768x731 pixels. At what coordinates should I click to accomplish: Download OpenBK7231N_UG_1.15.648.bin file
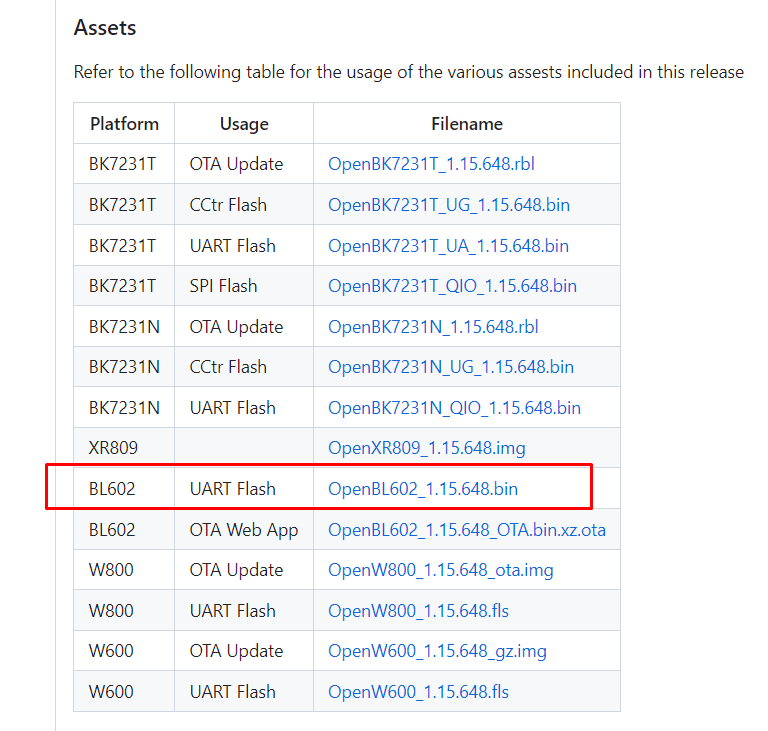[x=451, y=367]
